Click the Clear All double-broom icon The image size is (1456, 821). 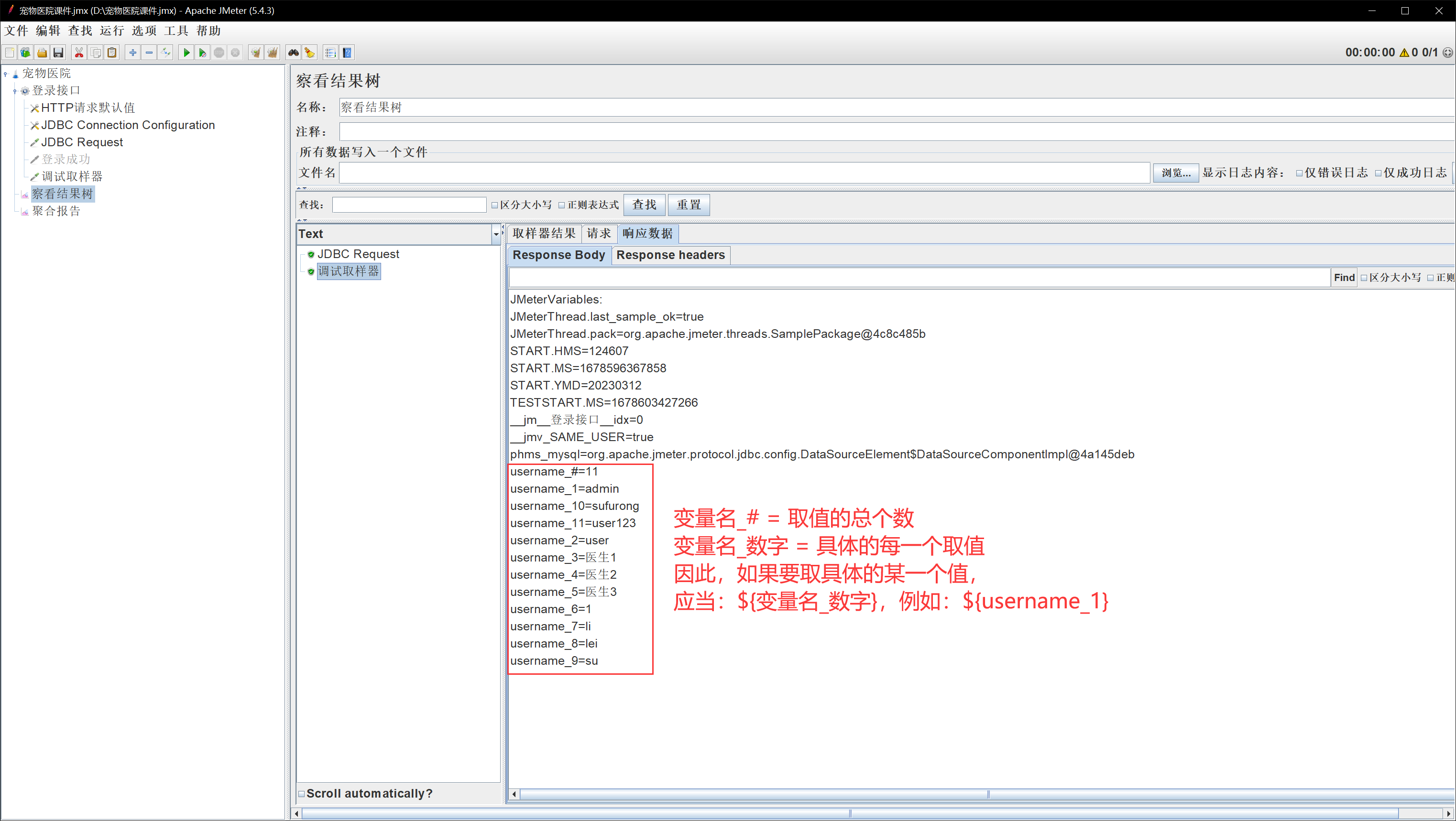click(x=273, y=53)
